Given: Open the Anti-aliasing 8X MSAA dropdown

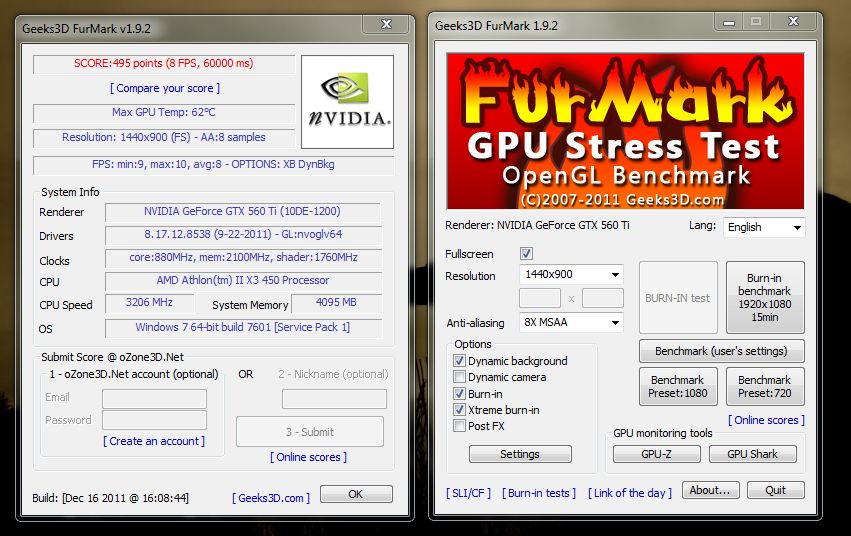Looking at the screenshot, I should click(x=571, y=322).
